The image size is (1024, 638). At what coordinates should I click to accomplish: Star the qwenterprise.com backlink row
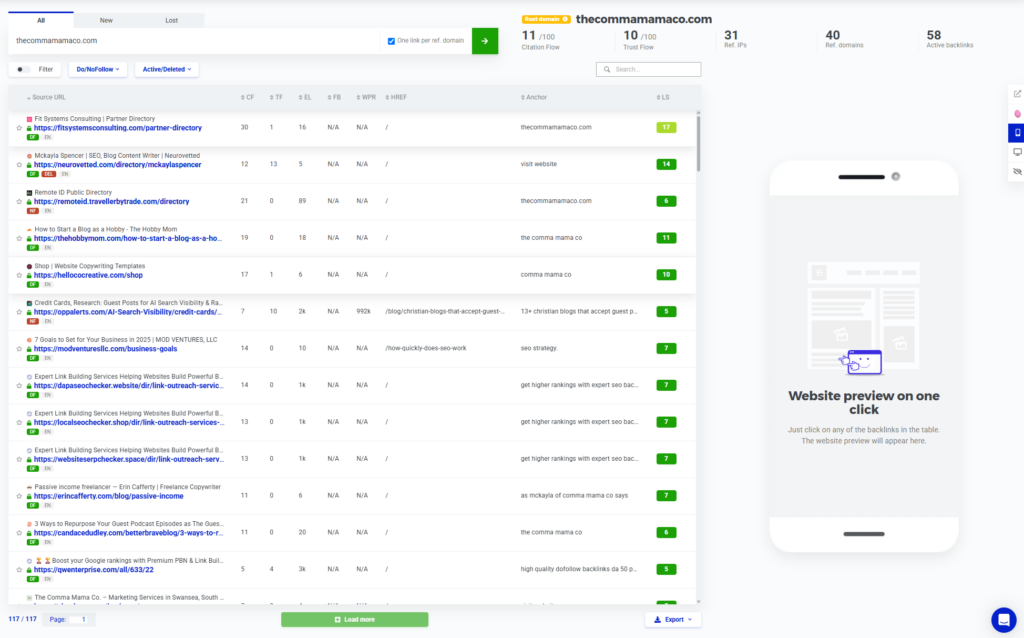pyautogui.click(x=19, y=569)
